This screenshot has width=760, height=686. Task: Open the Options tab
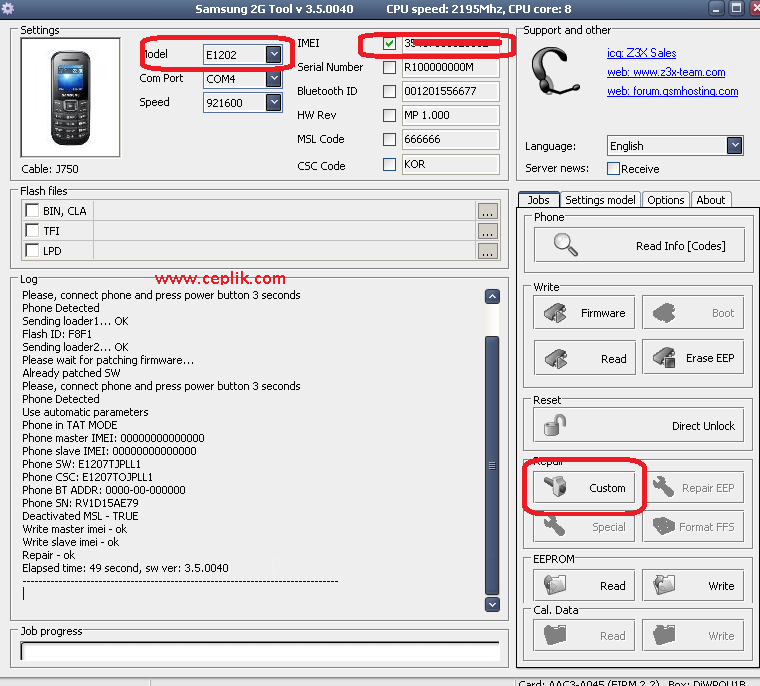coord(665,200)
